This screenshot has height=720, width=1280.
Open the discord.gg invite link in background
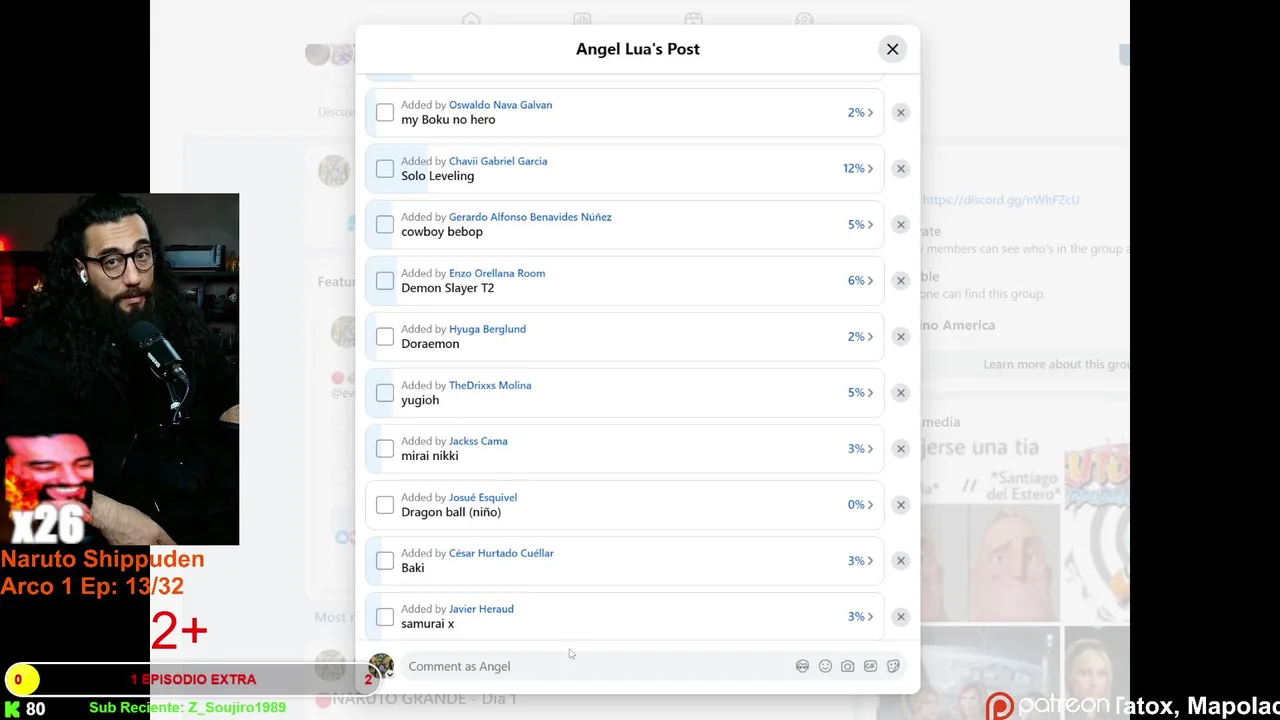pyautogui.click(x=1001, y=200)
